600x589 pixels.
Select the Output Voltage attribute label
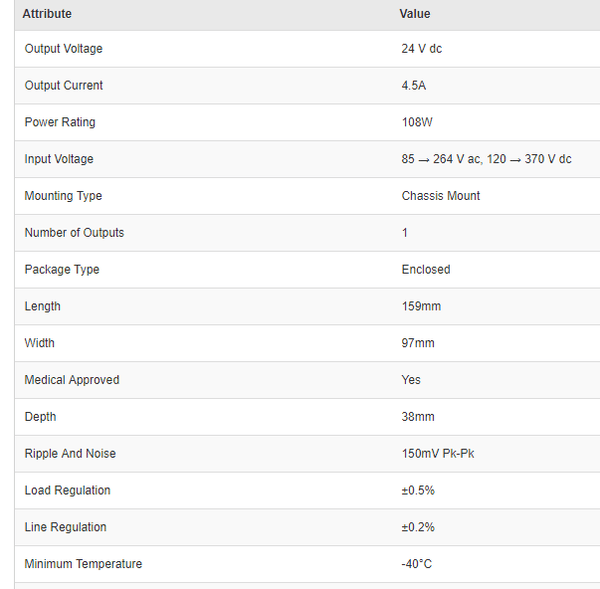(x=63, y=49)
